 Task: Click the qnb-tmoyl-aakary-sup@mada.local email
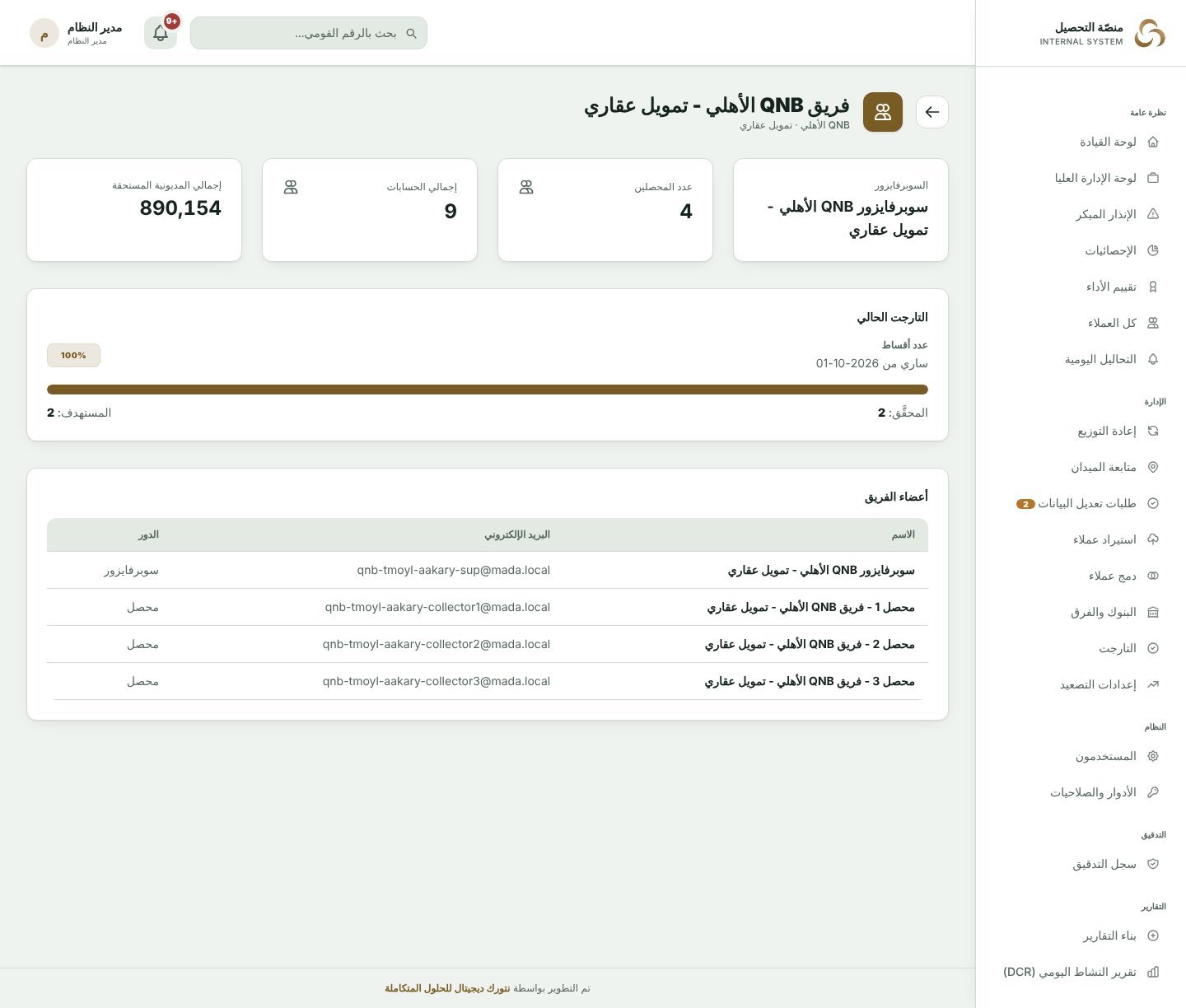(454, 570)
